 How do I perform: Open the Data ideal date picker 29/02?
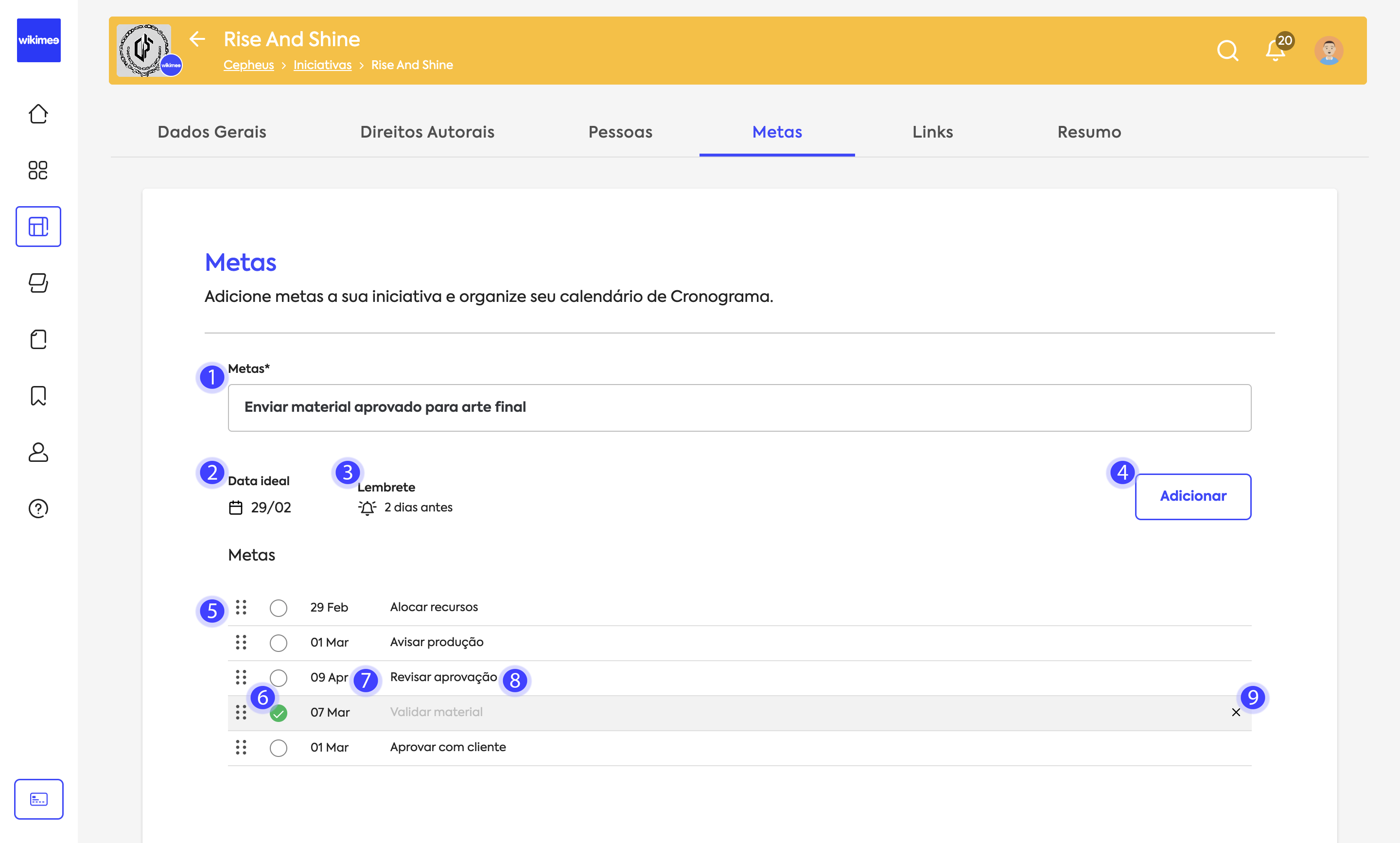tap(261, 507)
